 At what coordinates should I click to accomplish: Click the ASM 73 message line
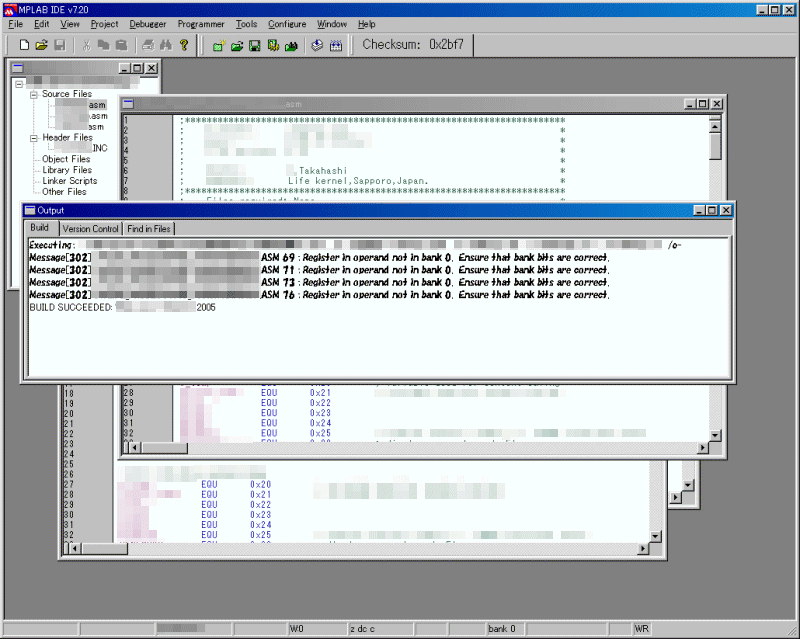(x=319, y=282)
